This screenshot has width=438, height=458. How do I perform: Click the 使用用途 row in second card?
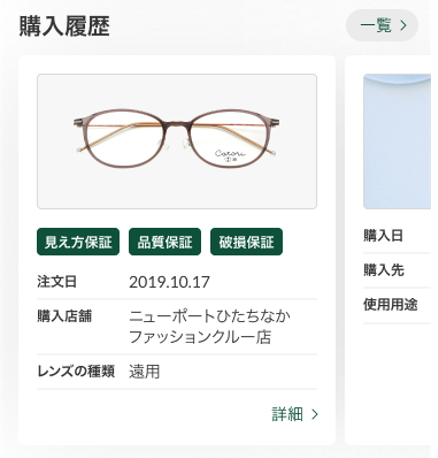click(397, 305)
